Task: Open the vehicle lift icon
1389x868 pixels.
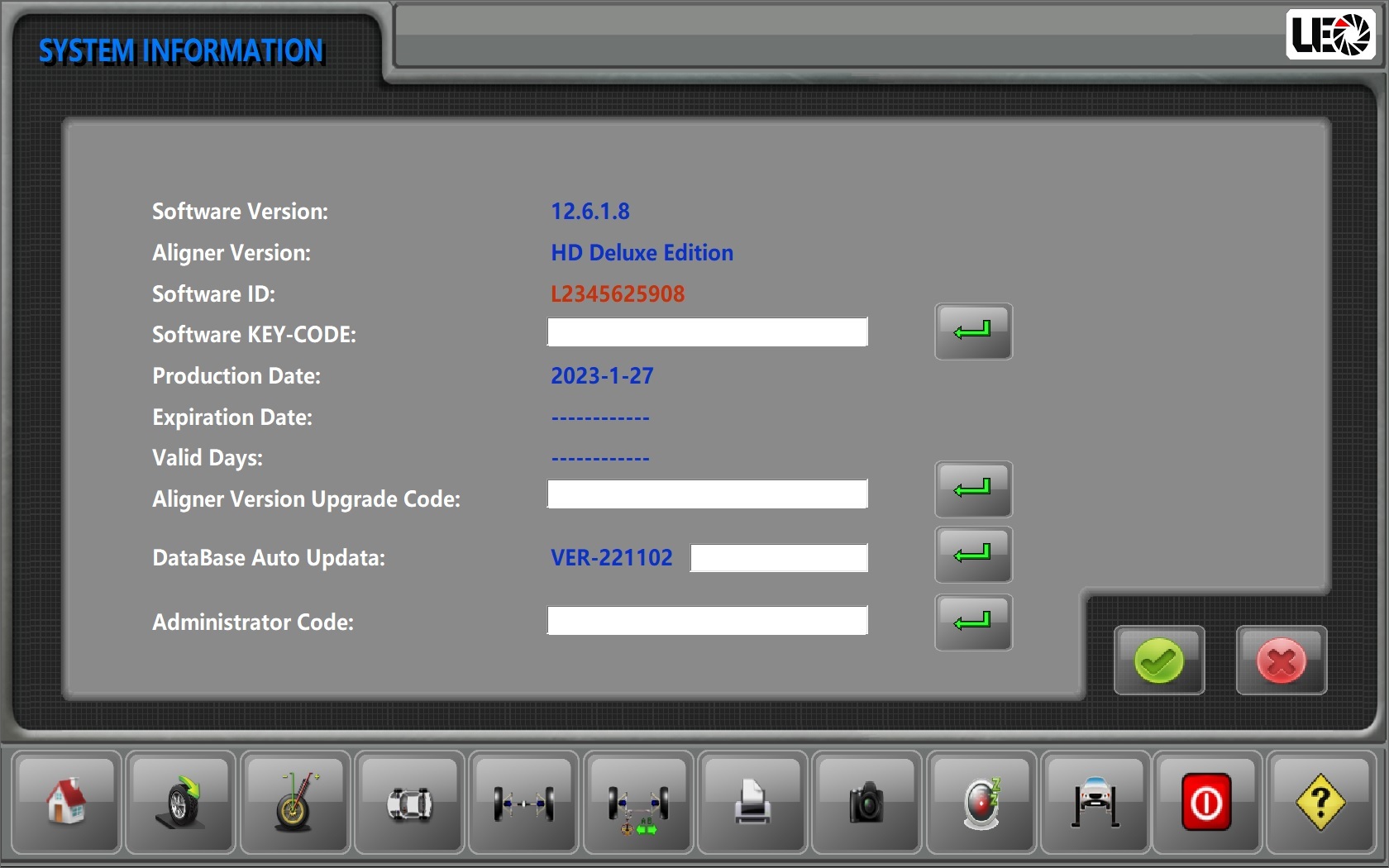Action: coord(1095,803)
